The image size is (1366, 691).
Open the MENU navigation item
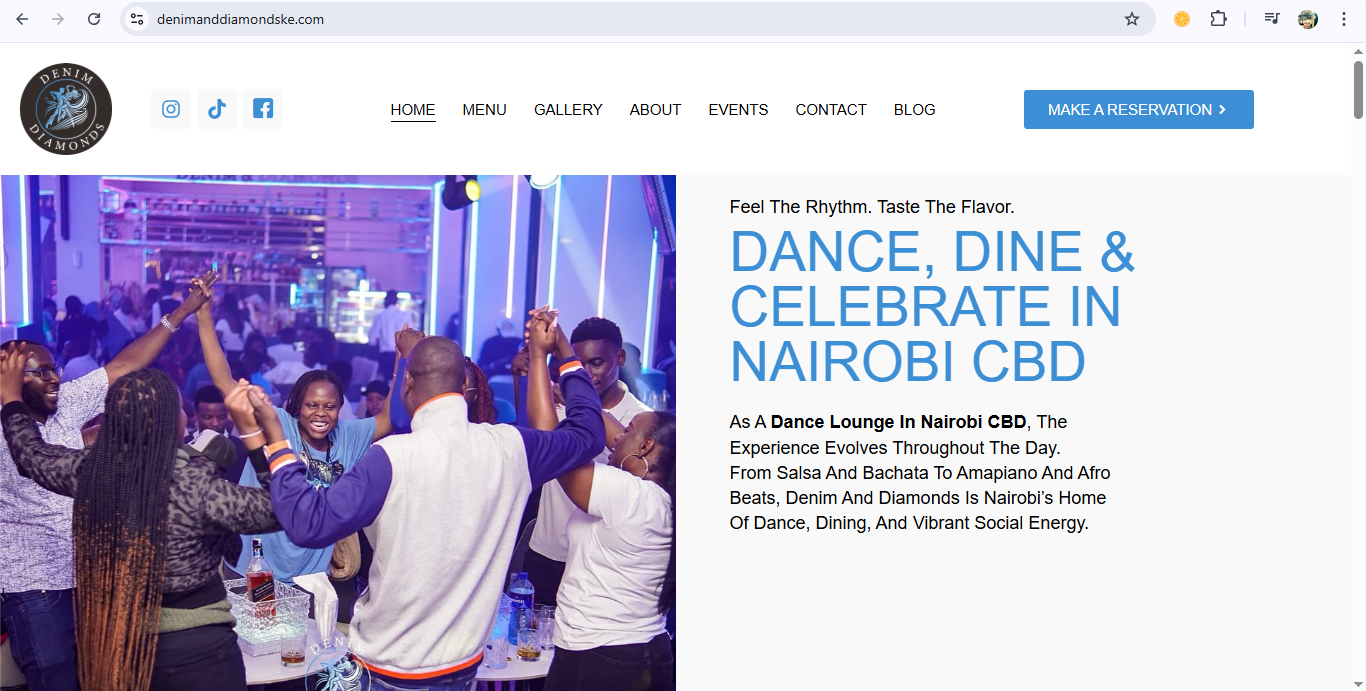484,110
